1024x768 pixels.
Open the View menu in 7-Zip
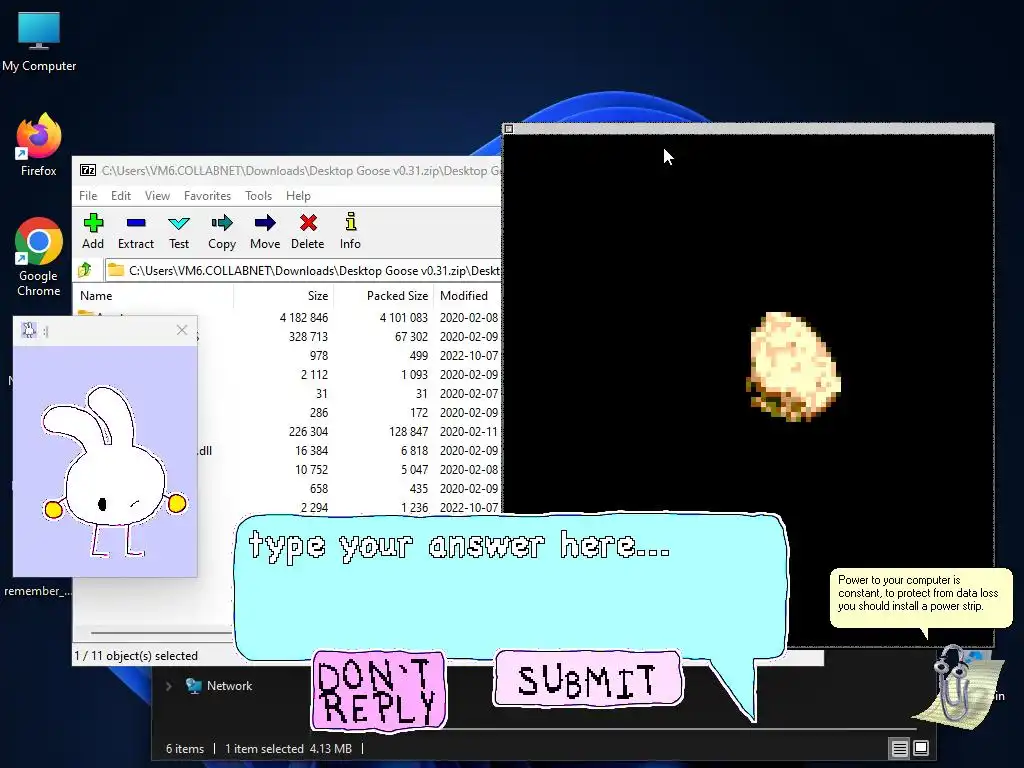[x=157, y=196]
